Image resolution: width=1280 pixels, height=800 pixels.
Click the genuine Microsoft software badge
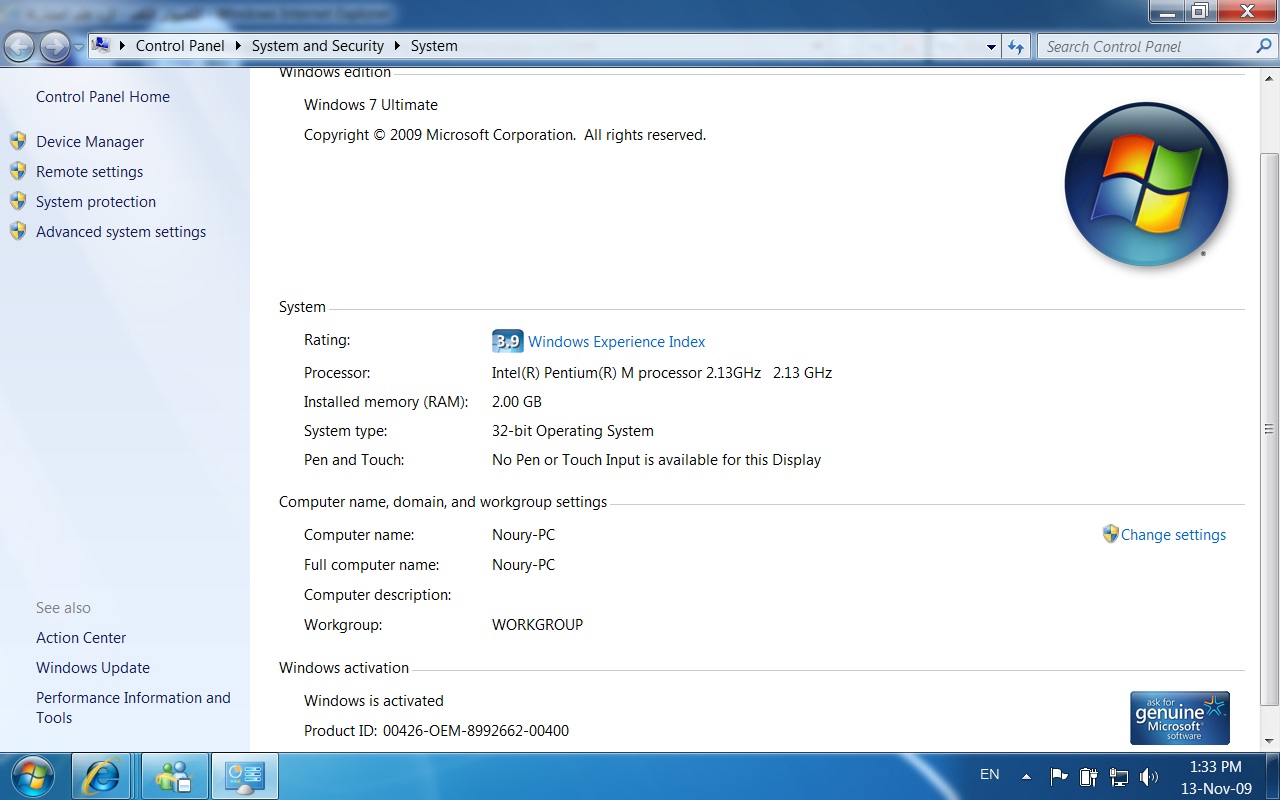(x=1180, y=718)
